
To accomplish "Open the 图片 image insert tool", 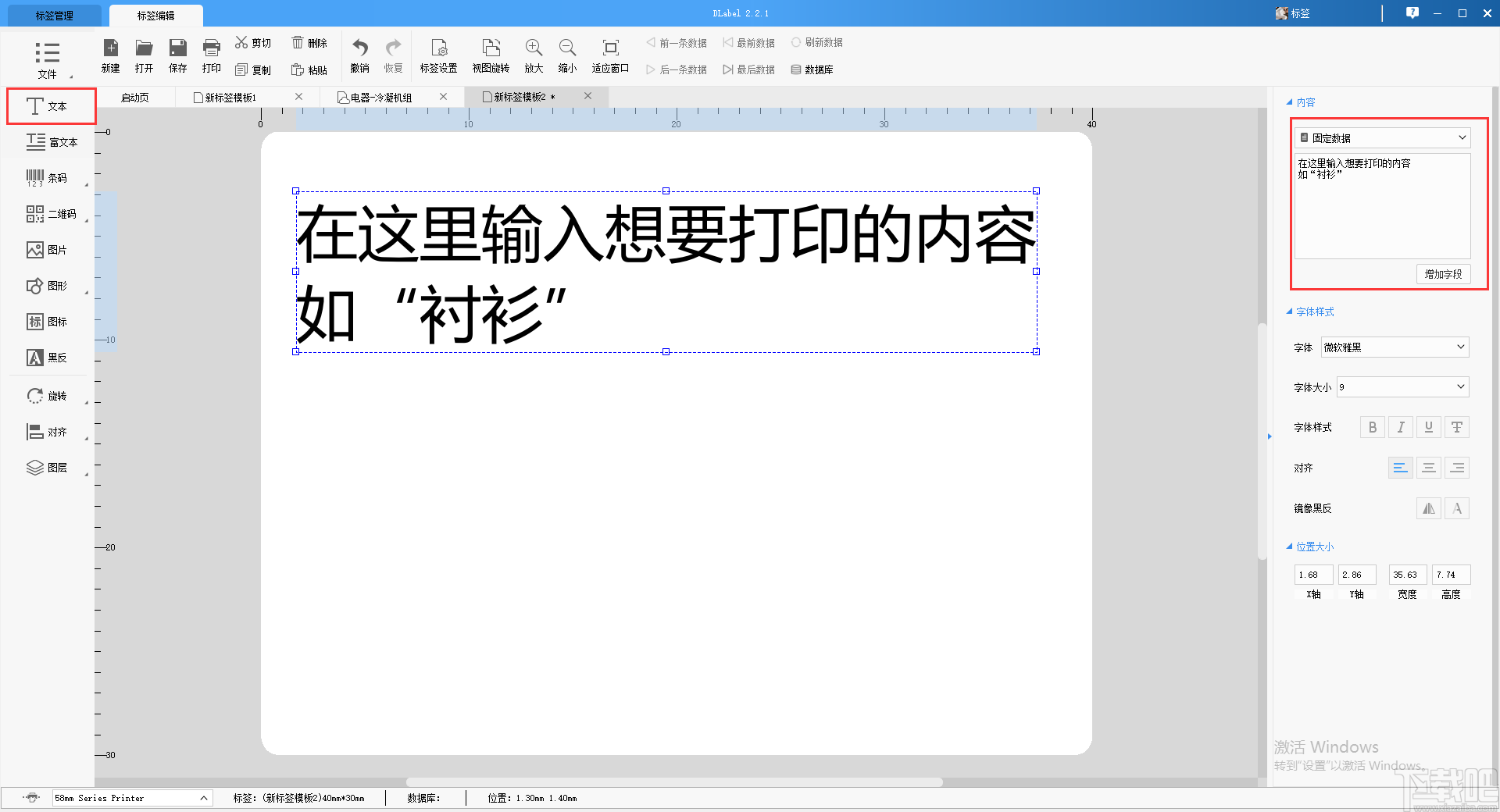I will pyautogui.click(x=47, y=249).
